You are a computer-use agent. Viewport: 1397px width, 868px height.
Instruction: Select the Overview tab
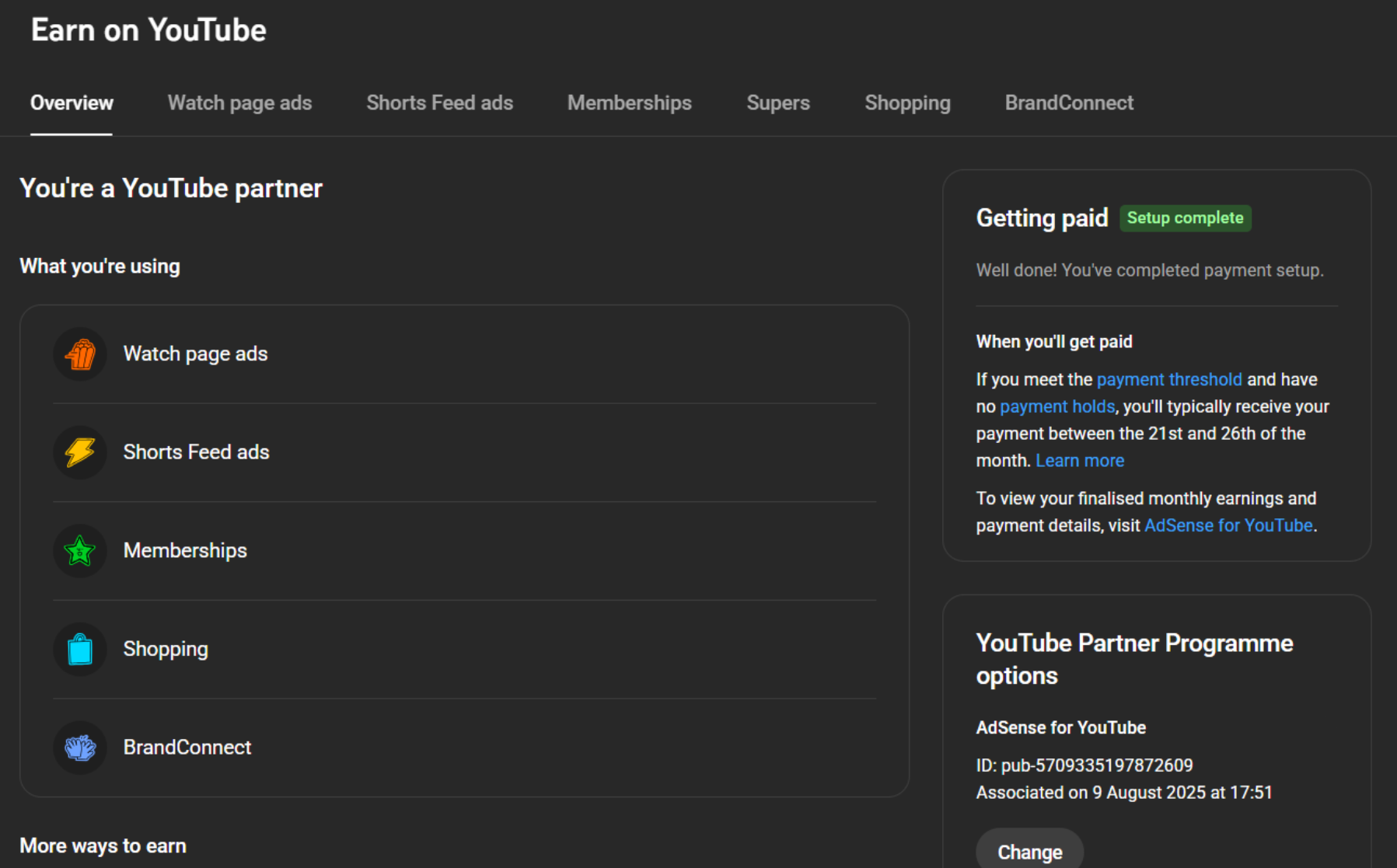coord(72,103)
